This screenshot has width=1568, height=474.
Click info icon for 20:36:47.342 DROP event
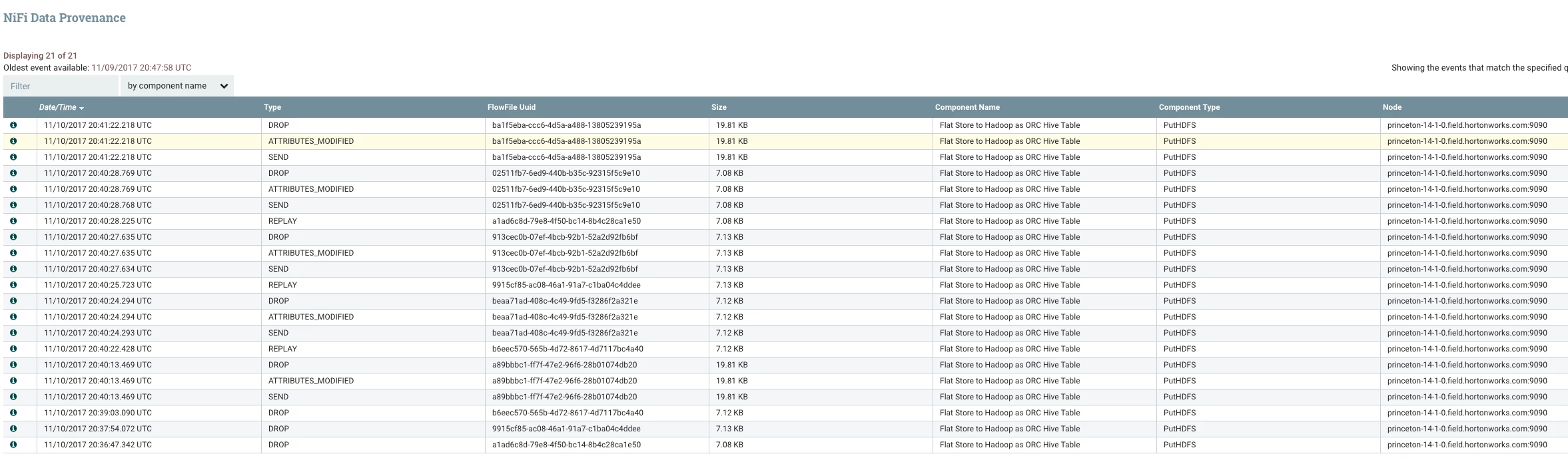point(13,445)
